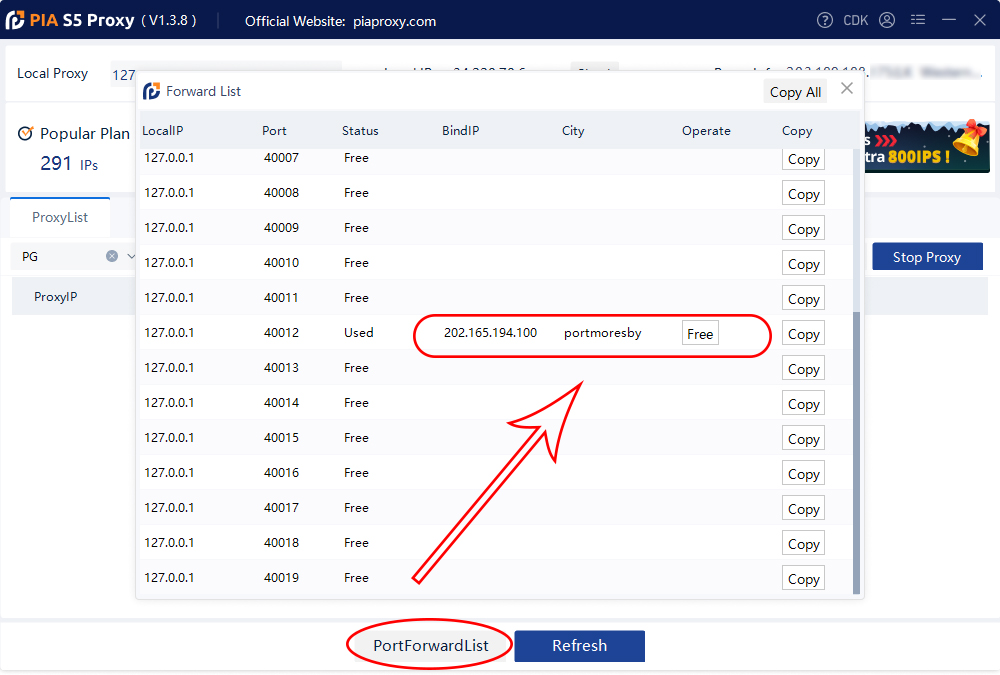Copy the port 40007 entry
The height and width of the screenshot is (675, 1000).
click(x=804, y=159)
